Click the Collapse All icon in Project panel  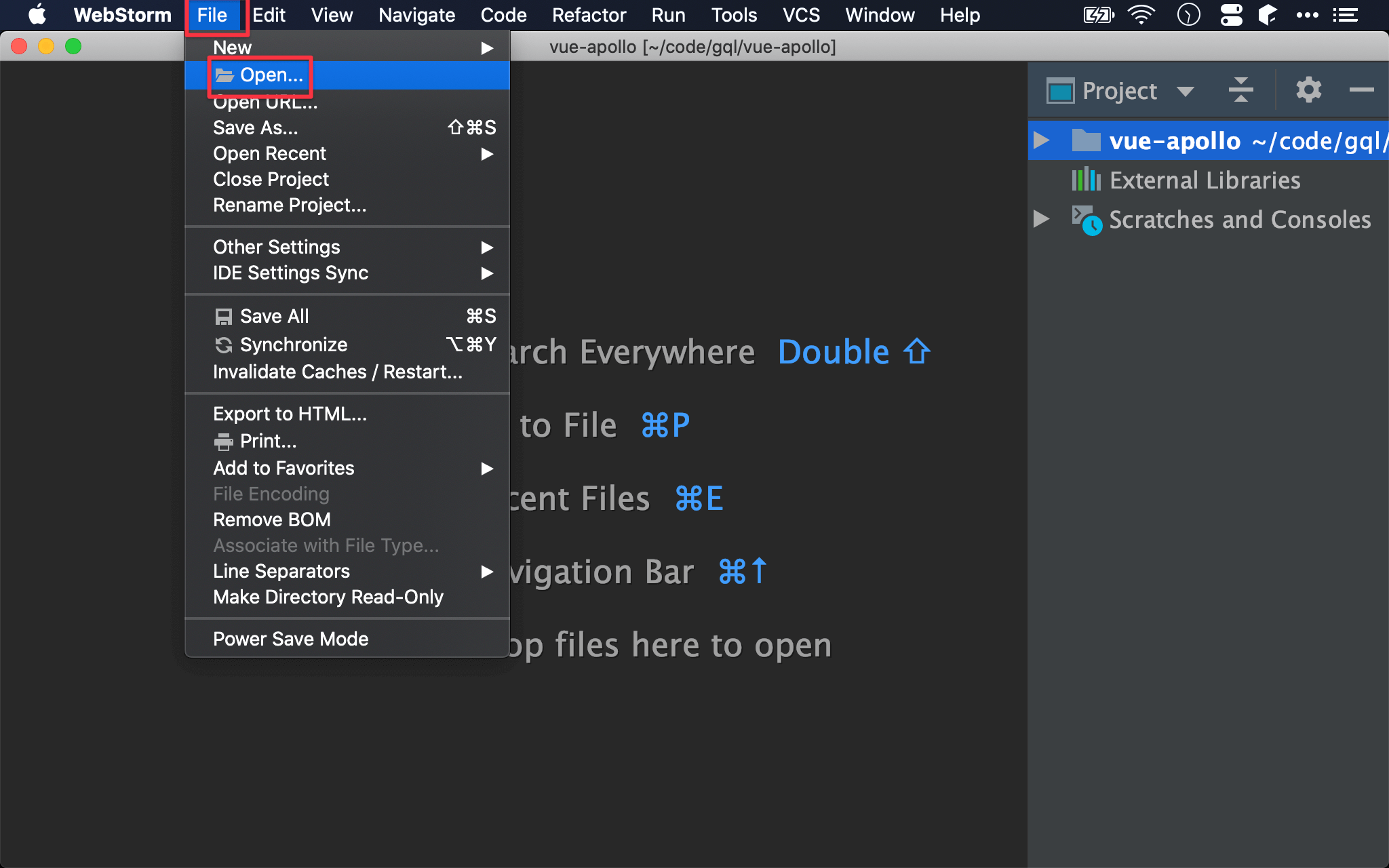1240,90
